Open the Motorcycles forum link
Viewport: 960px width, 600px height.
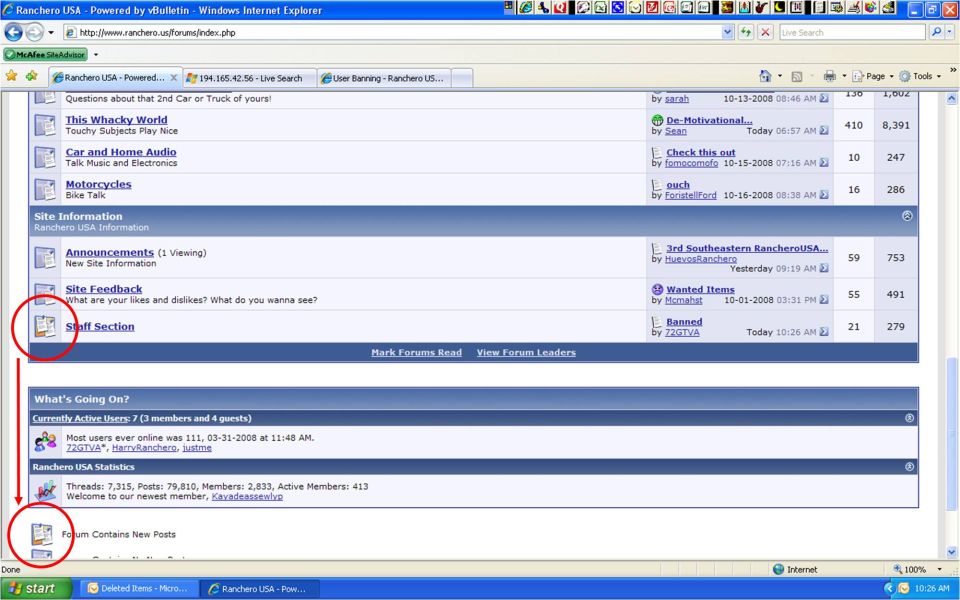(98, 184)
